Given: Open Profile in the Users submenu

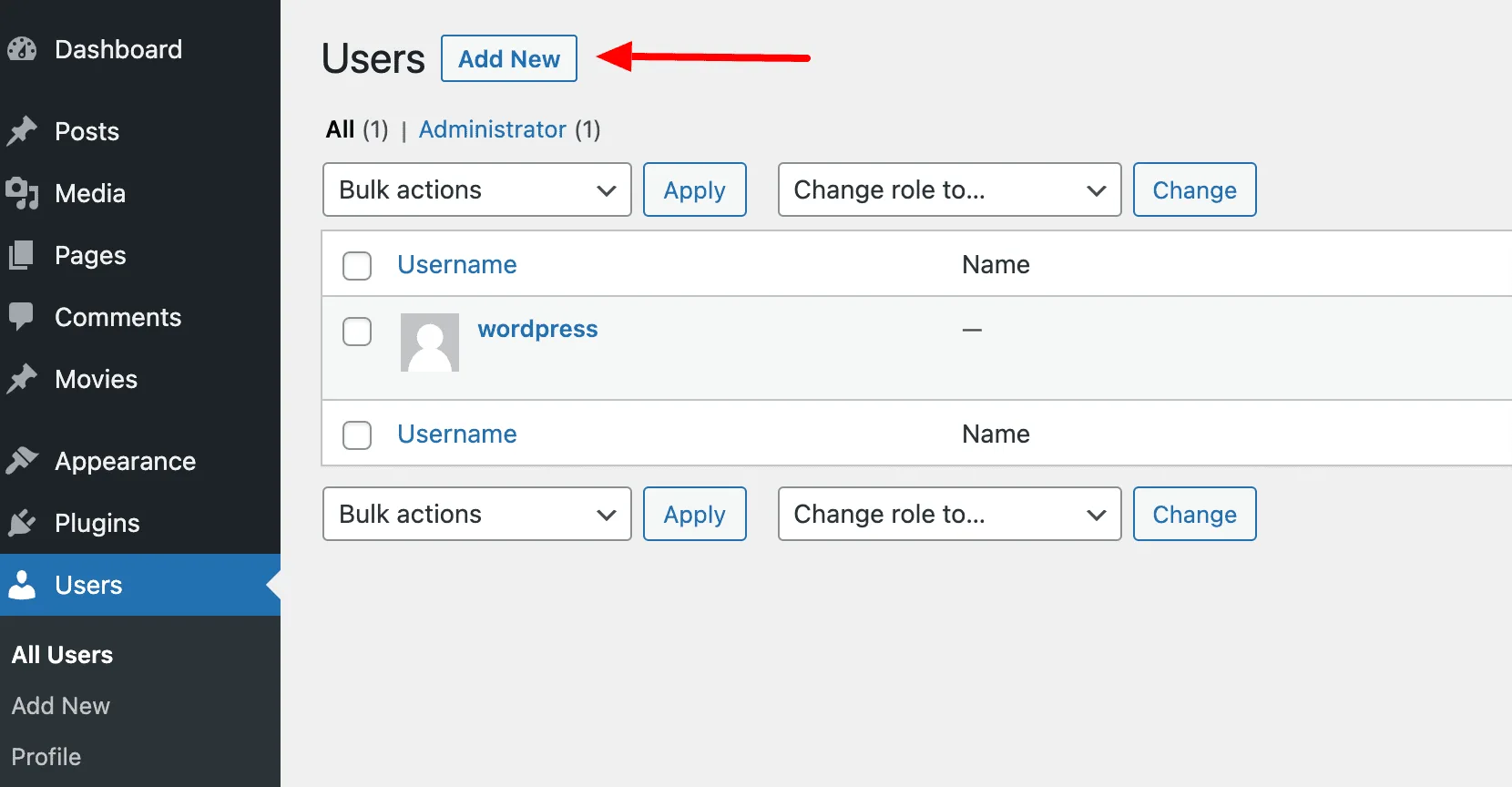Looking at the screenshot, I should [46, 757].
